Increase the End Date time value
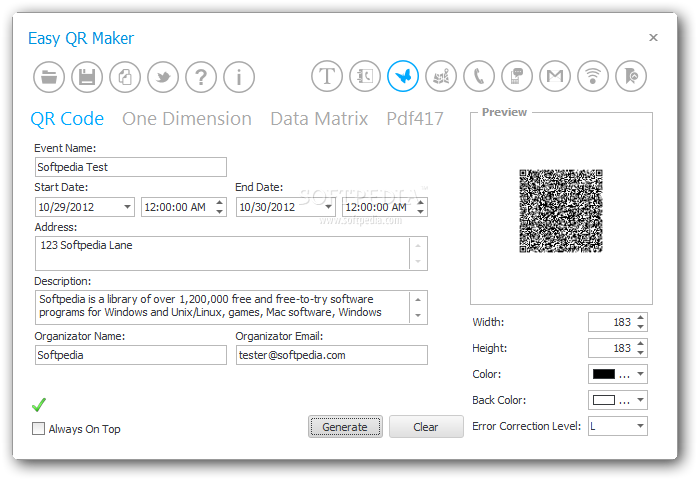This screenshot has width=698, height=480. (421, 203)
